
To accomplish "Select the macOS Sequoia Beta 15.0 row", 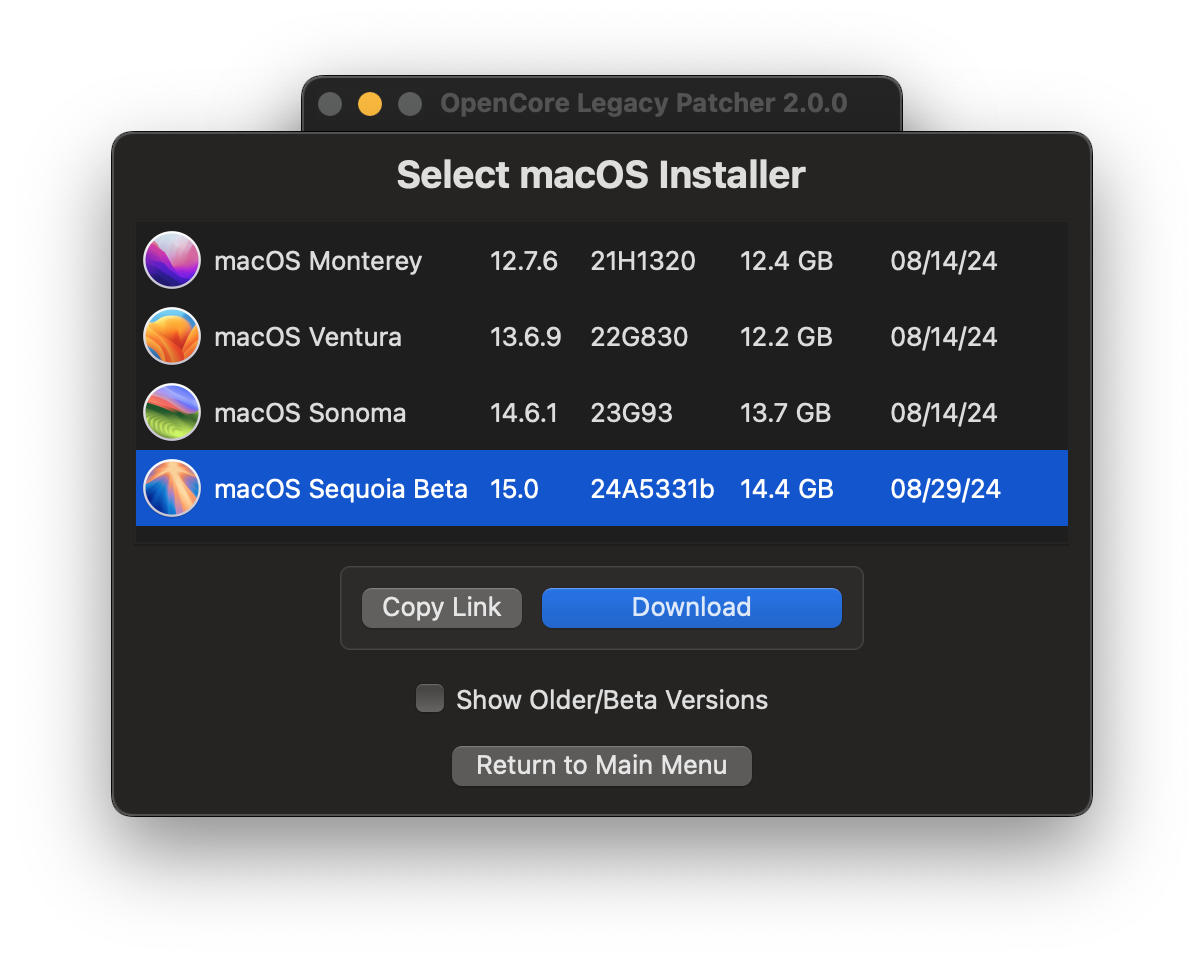I will [x=601, y=488].
